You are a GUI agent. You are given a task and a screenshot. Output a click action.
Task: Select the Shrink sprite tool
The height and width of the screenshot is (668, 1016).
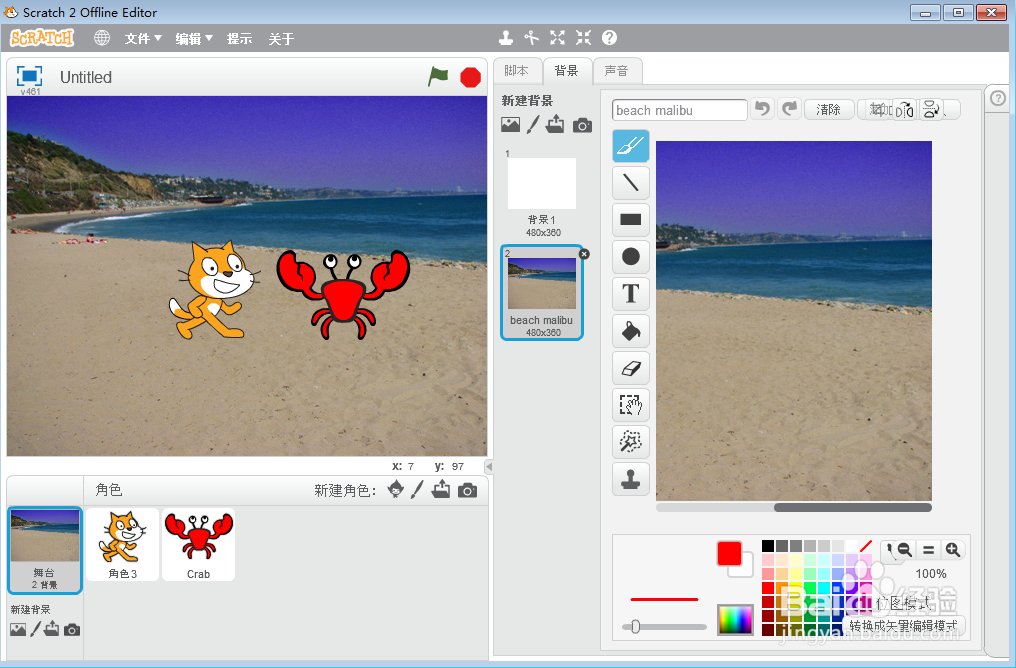583,38
